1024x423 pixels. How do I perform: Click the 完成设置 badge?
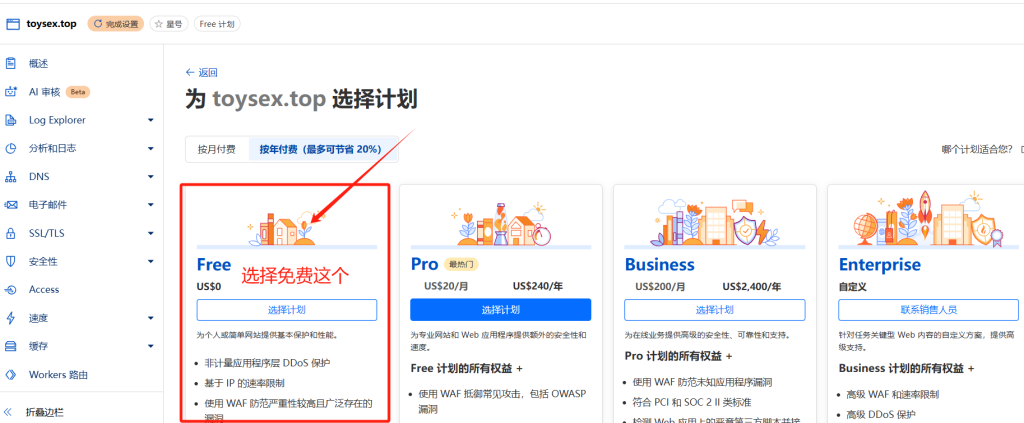pyautogui.click(x=116, y=24)
